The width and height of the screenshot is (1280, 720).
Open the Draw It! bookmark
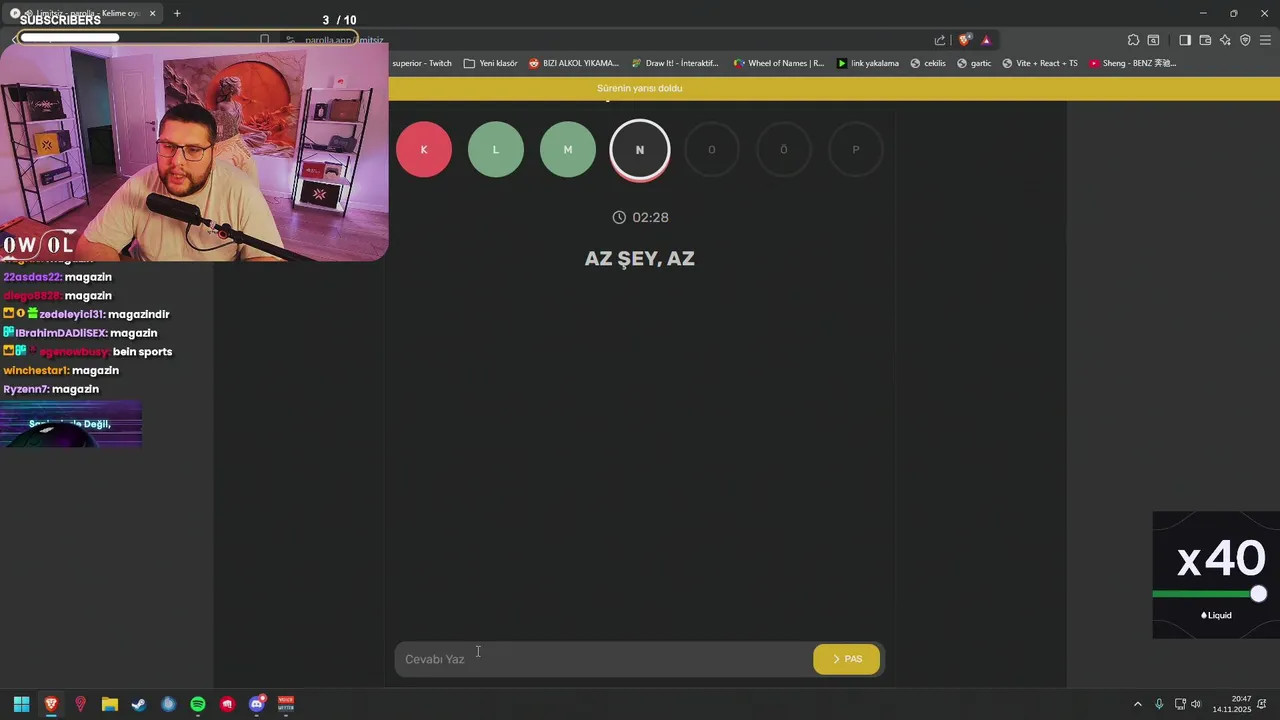click(675, 63)
